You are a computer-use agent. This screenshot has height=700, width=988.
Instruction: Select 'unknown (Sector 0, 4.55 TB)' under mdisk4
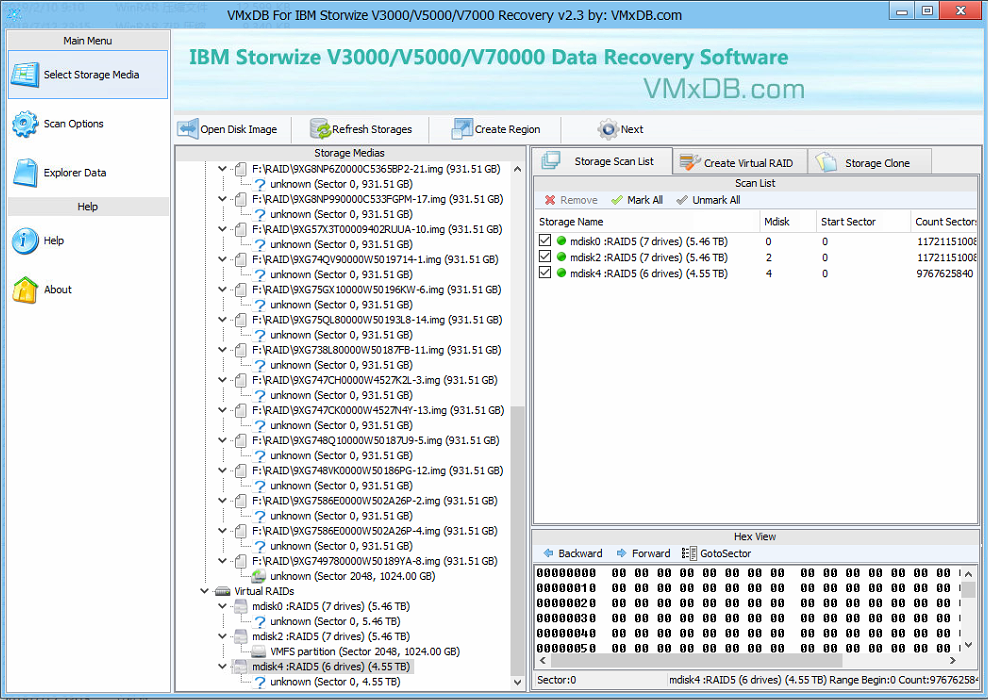pos(335,682)
